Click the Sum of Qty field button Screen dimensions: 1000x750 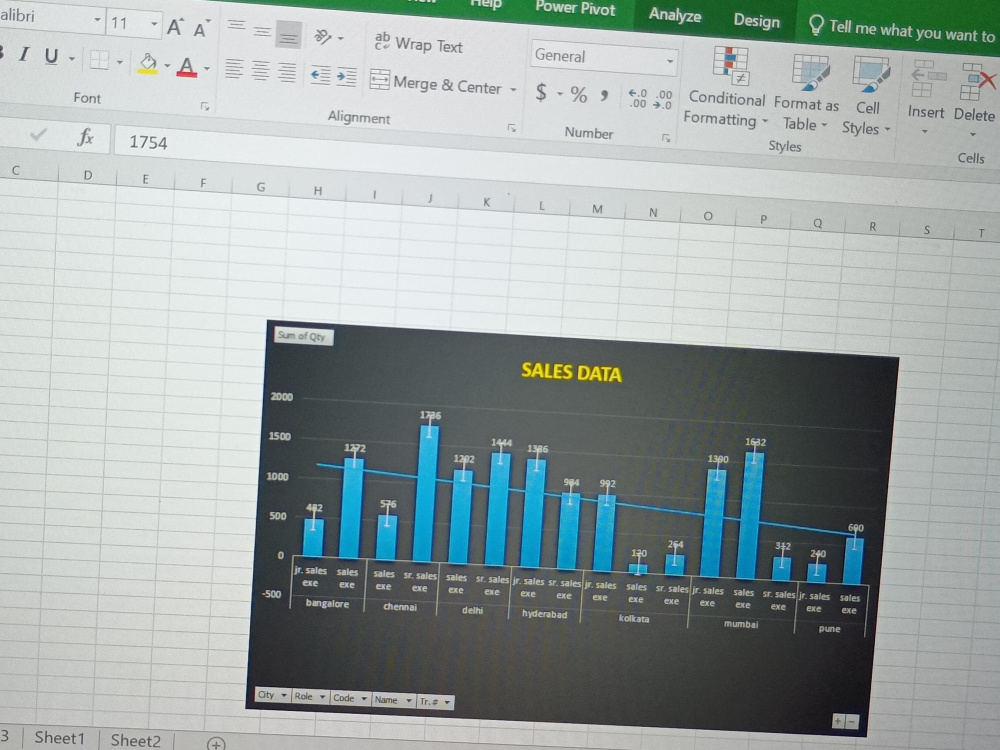[x=304, y=336]
